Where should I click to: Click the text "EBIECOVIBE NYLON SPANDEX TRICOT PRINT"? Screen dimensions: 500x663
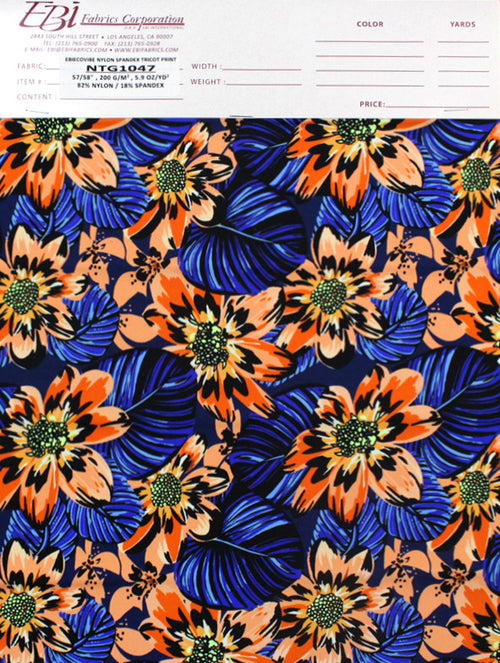click(x=120, y=60)
